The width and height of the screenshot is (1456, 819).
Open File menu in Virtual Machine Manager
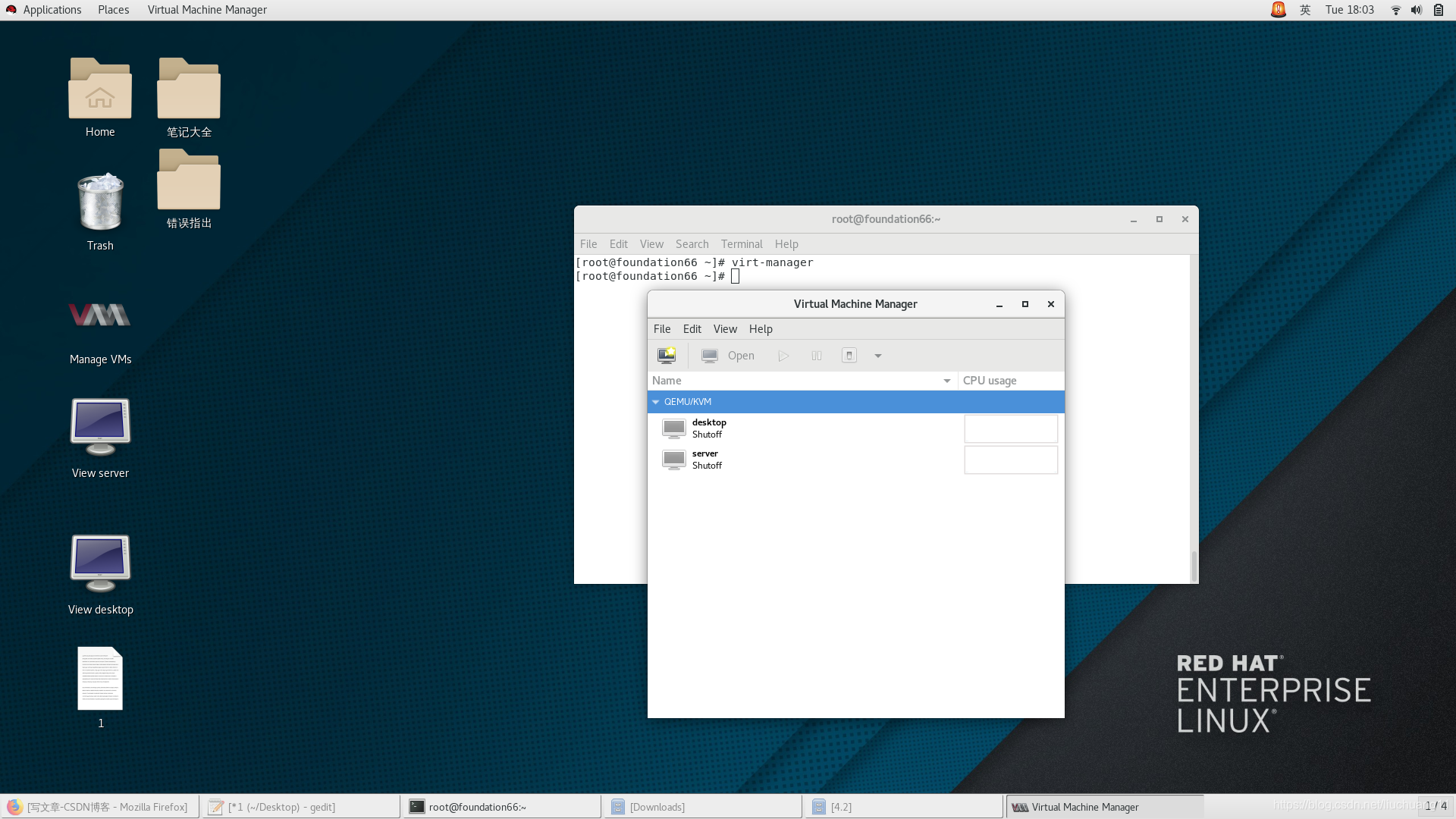pos(662,329)
